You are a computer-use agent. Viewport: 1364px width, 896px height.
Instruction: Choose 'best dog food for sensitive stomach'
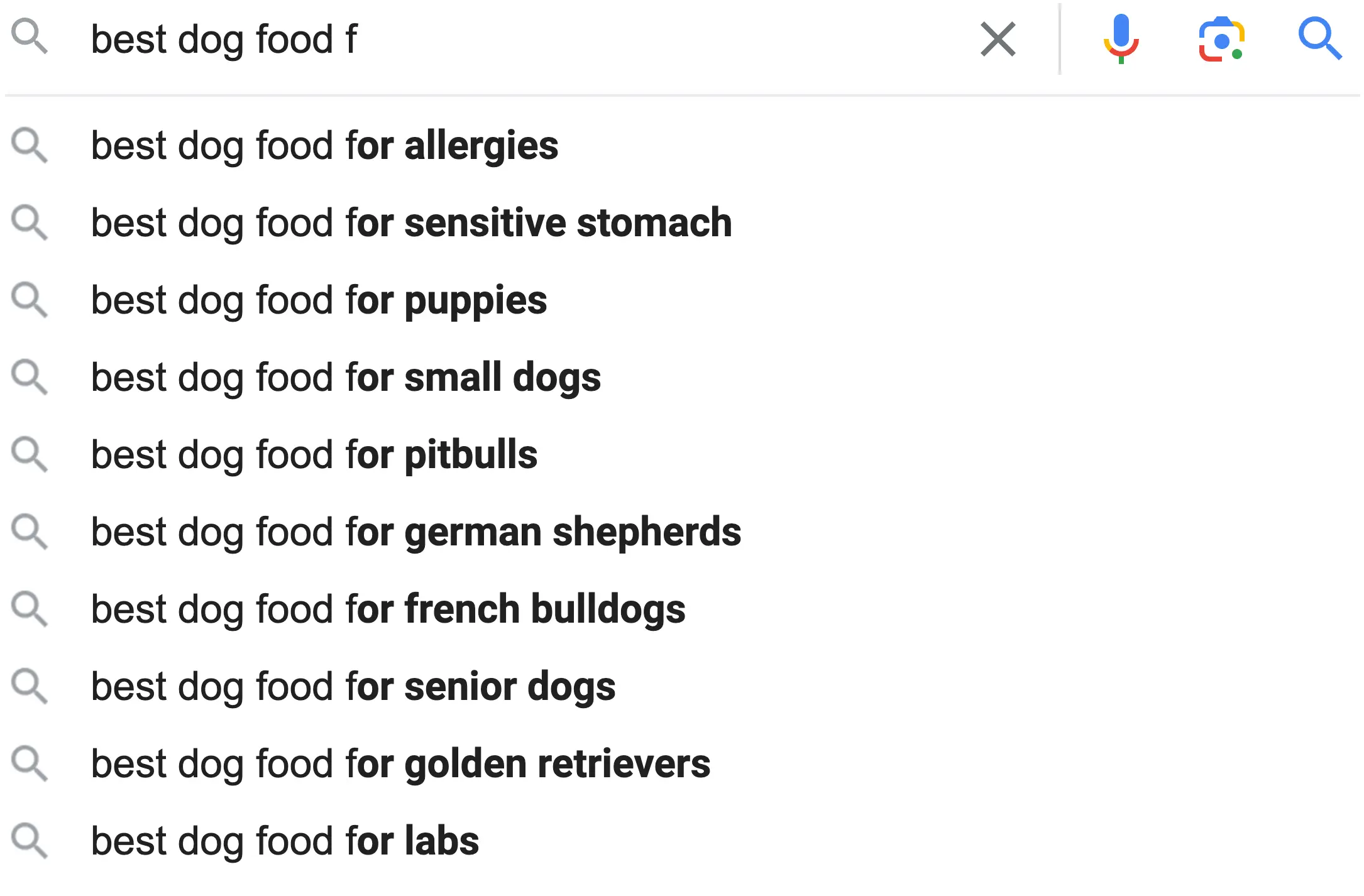(x=411, y=223)
